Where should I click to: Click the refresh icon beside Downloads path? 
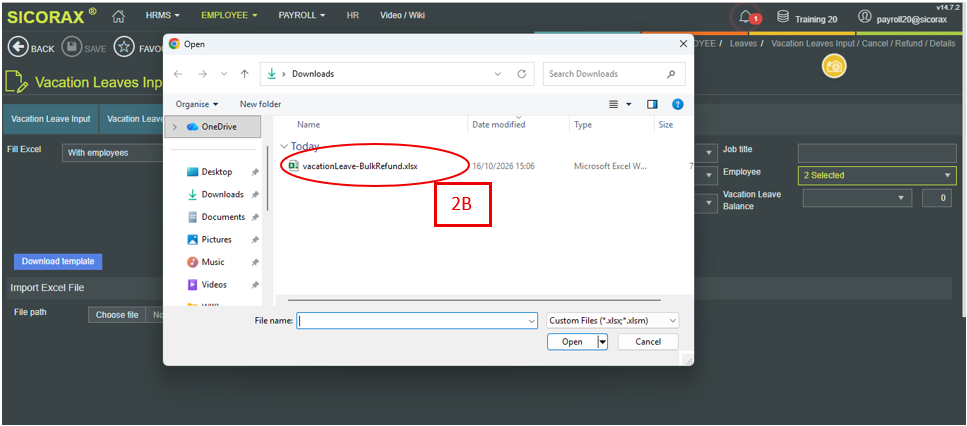(521, 73)
